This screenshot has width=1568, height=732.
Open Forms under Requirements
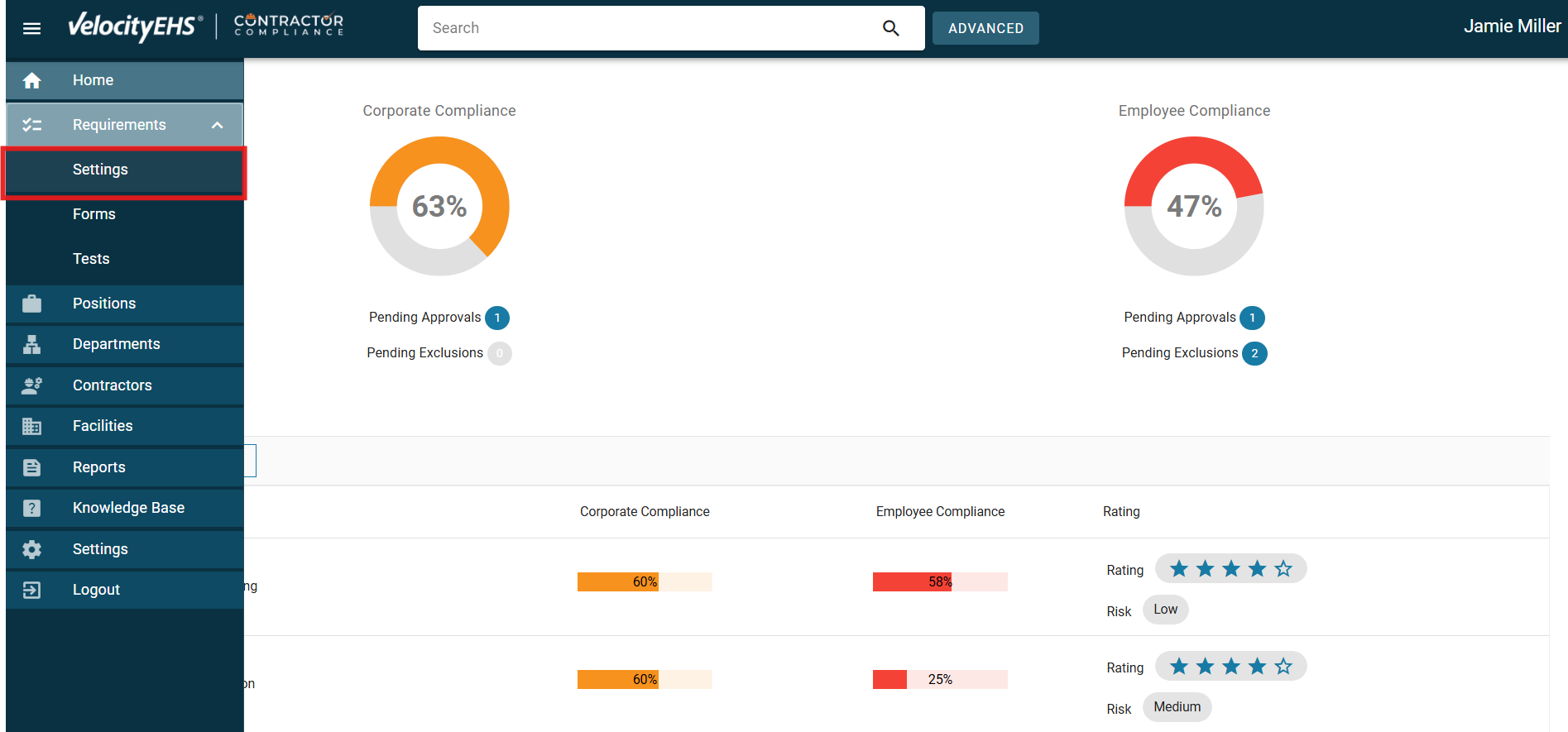click(x=94, y=214)
